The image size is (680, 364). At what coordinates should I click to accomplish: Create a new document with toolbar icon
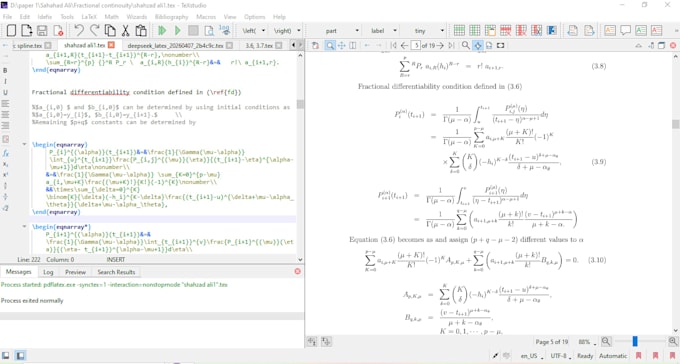point(11,31)
